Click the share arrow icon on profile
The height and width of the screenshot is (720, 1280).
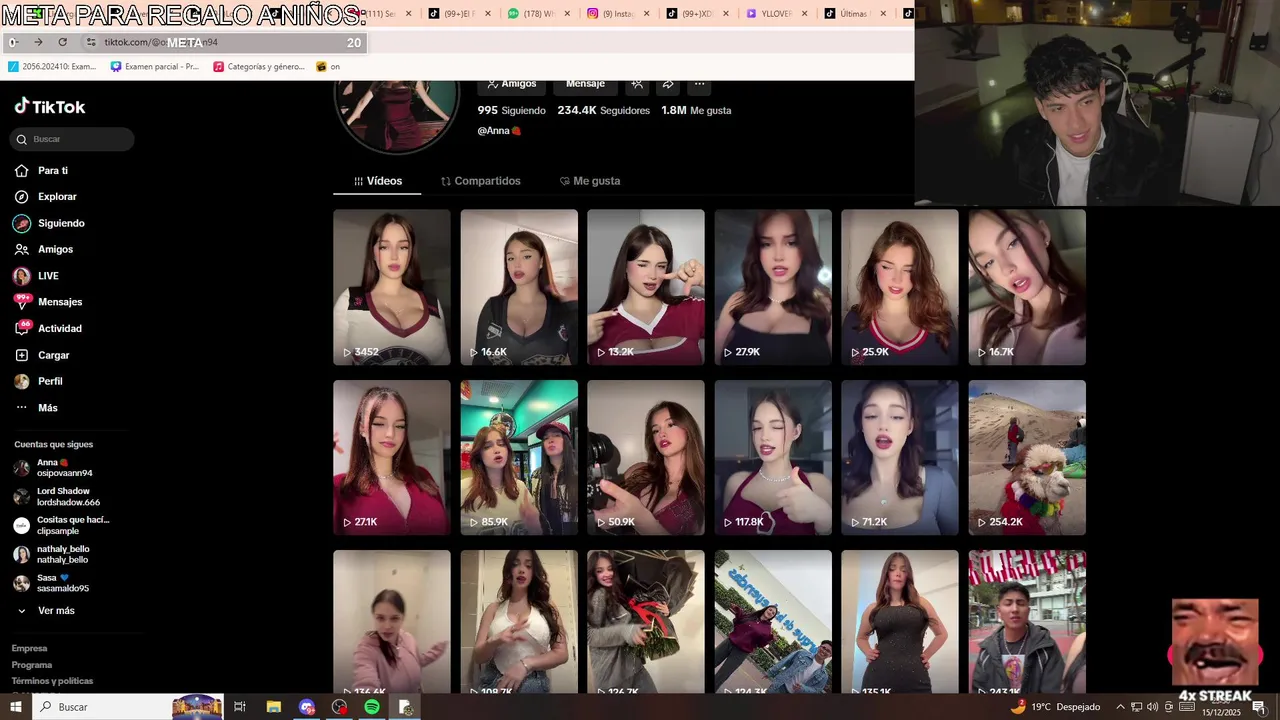tap(668, 84)
